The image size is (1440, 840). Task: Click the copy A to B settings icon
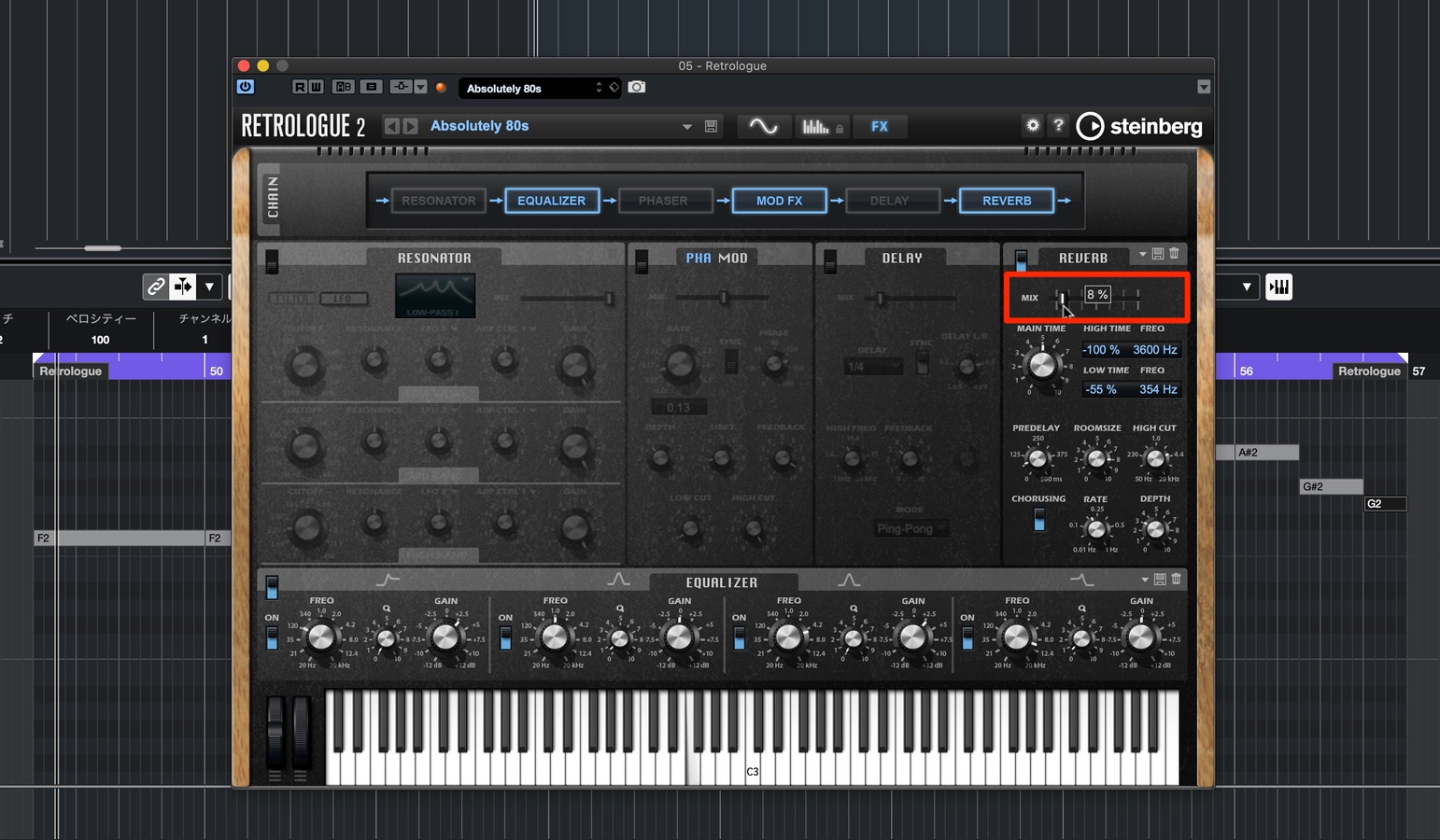pyautogui.click(x=372, y=87)
